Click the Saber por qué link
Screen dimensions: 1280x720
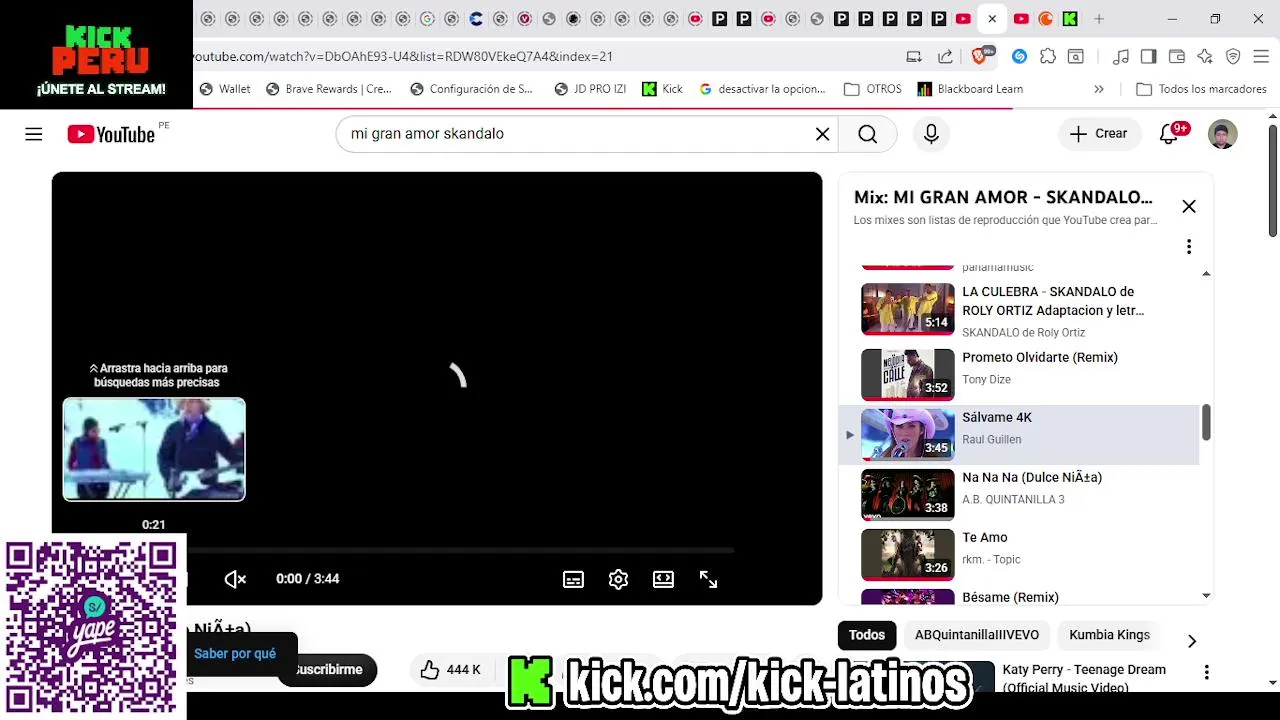point(235,654)
